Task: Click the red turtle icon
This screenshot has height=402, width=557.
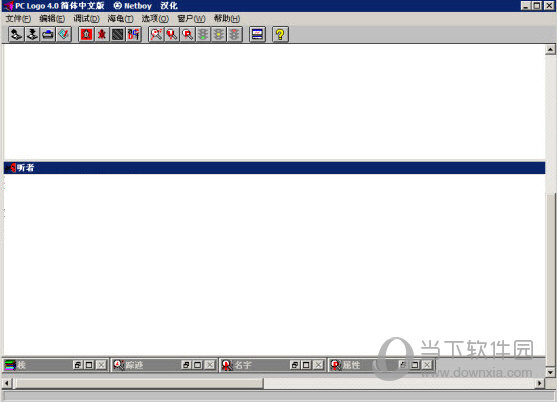Action: tap(102, 34)
